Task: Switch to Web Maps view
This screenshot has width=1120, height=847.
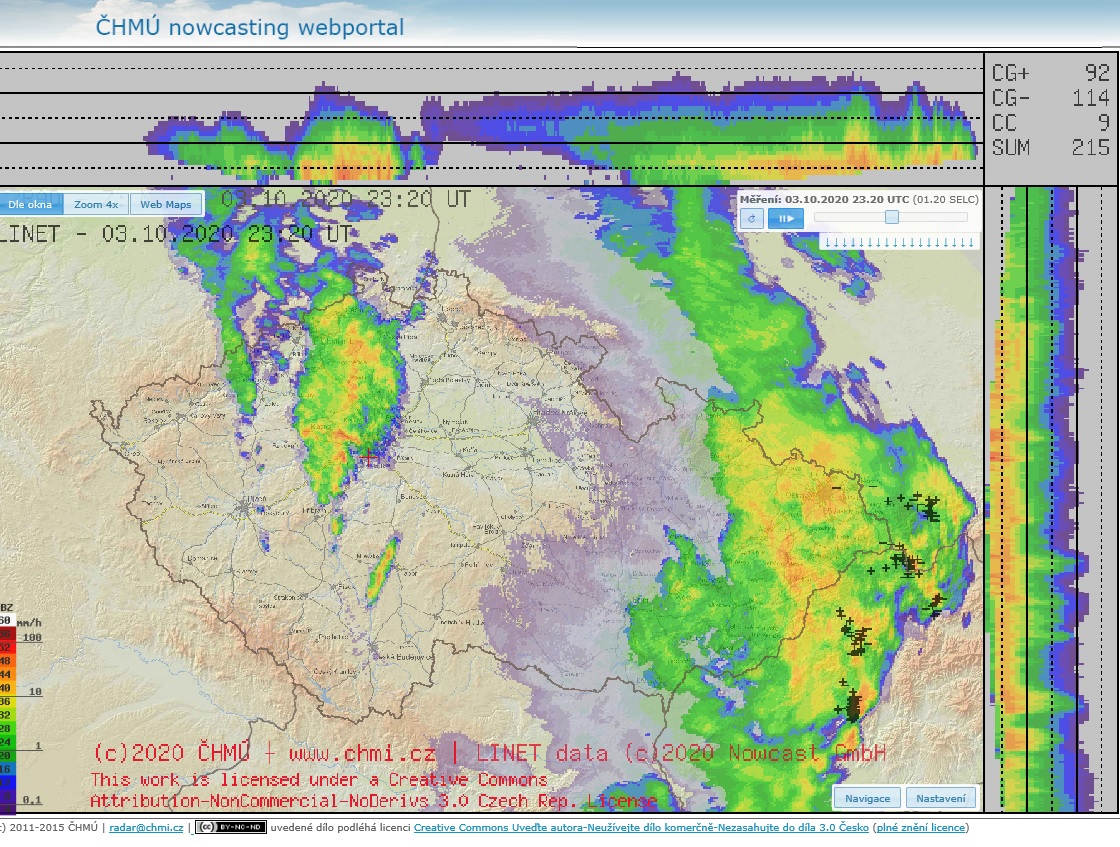Action: [x=165, y=205]
